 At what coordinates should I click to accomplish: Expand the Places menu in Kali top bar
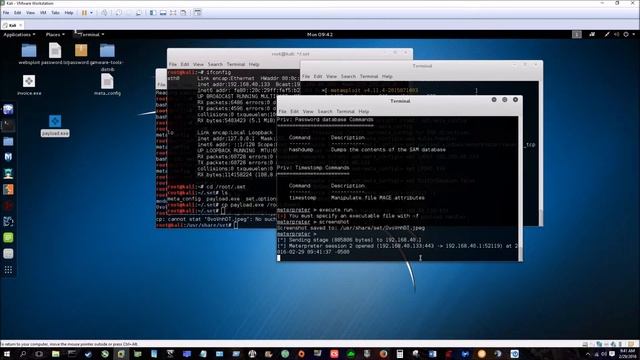pos(55,35)
